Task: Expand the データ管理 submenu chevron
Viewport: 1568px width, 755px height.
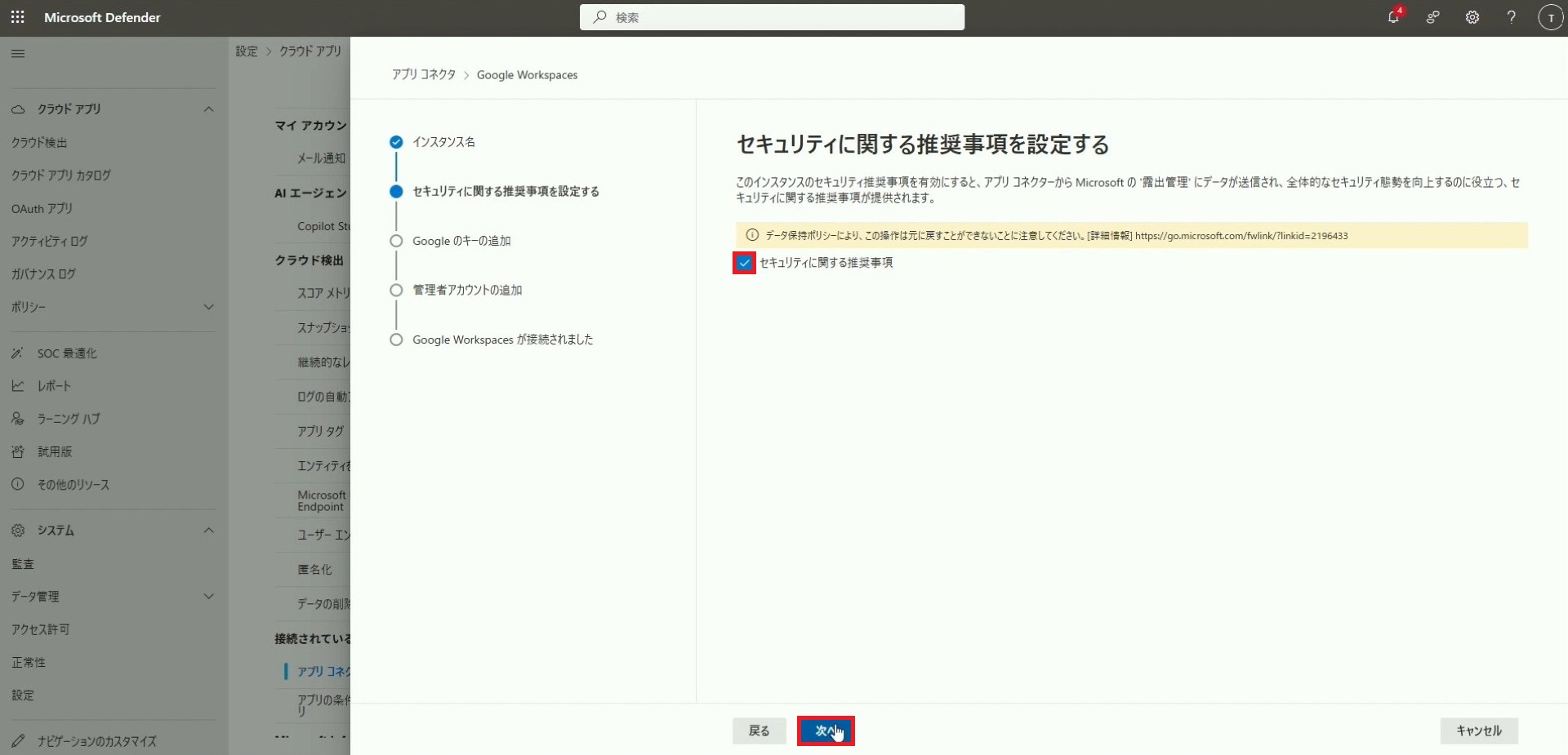Action: (208, 597)
